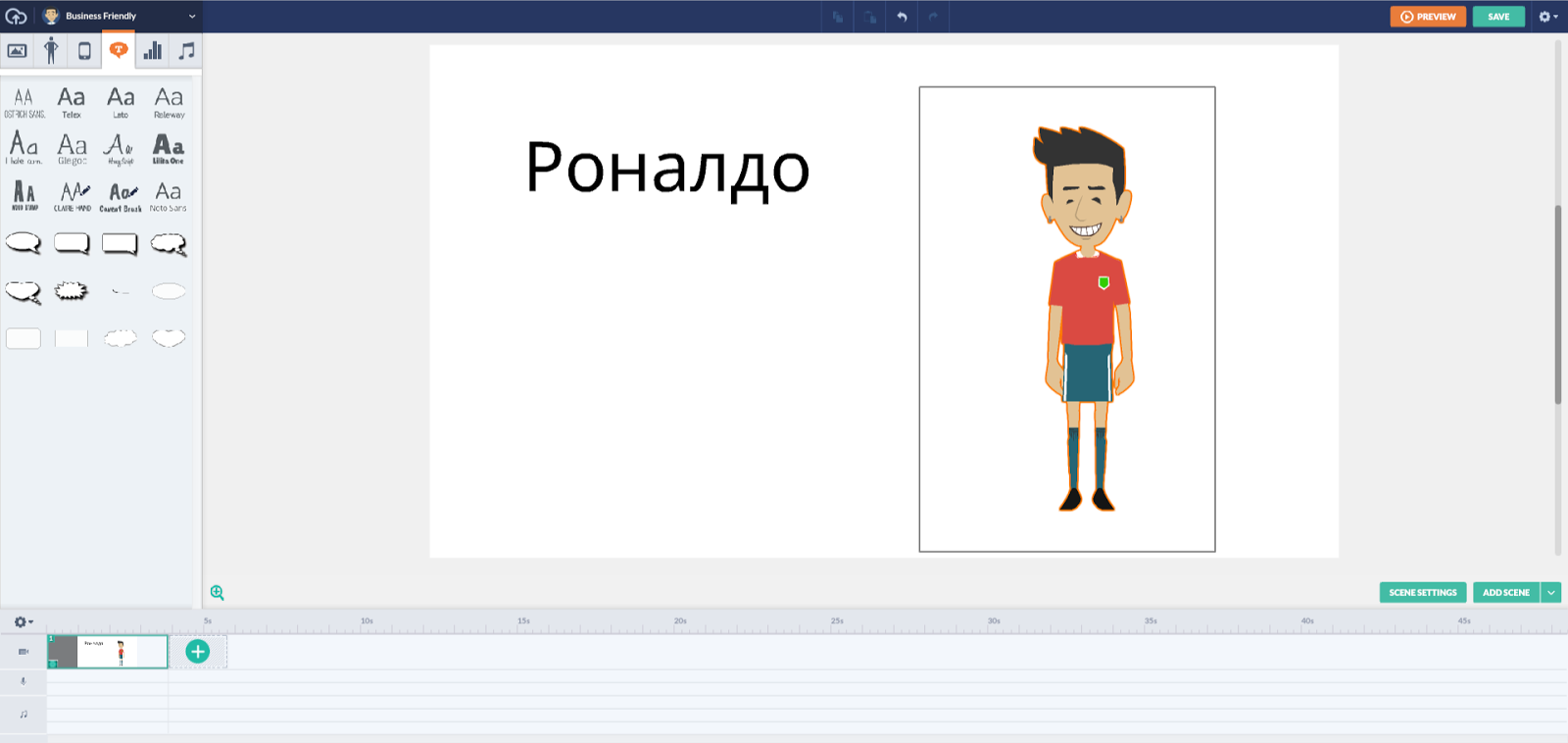
Task: Click the canvas vertical scrollbar
Action: pos(1558,304)
